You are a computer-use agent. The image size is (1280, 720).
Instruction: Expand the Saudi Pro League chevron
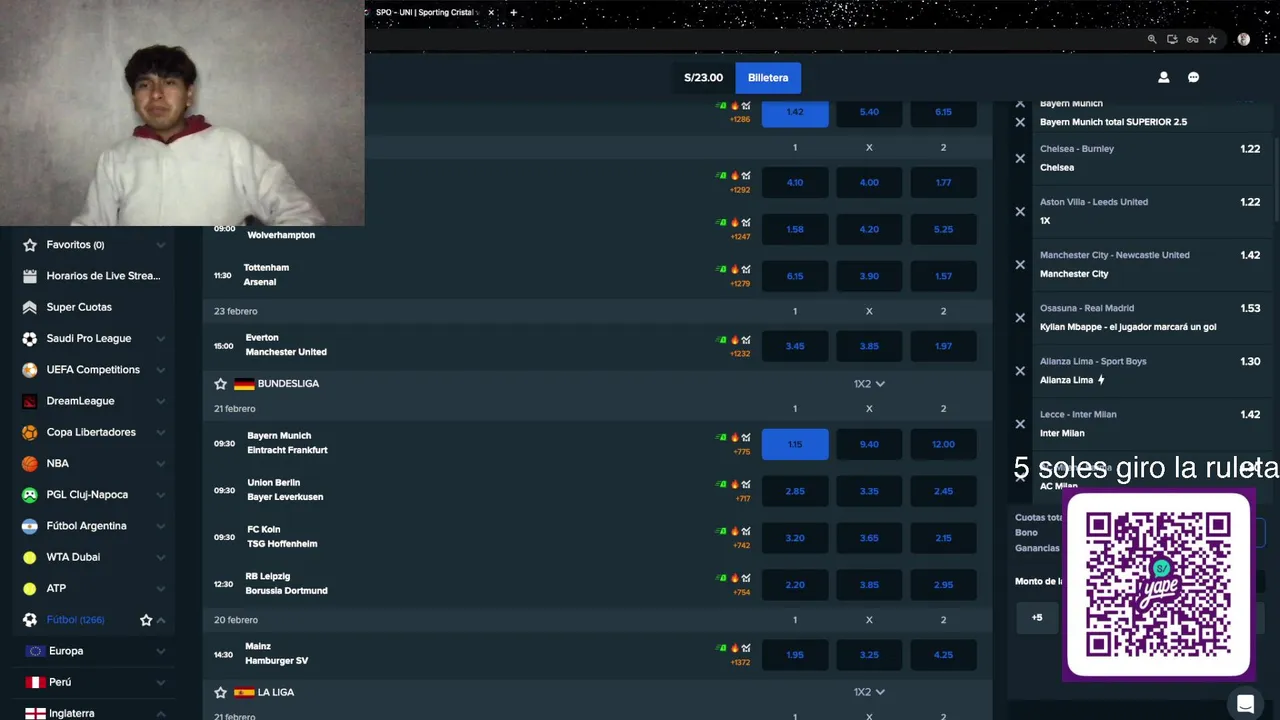(x=160, y=338)
